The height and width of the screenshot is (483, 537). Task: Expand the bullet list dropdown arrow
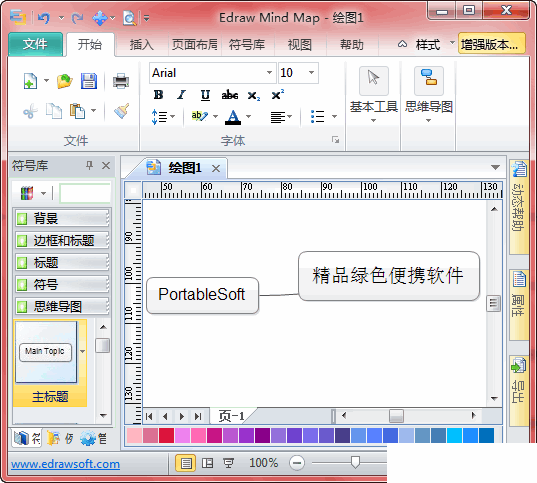tap(334, 117)
